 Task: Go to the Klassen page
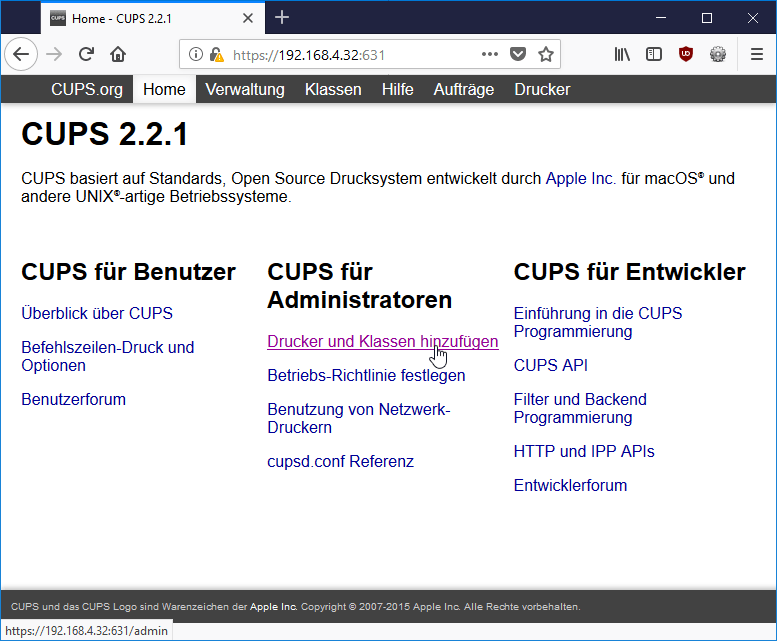pyautogui.click(x=333, y=89)
